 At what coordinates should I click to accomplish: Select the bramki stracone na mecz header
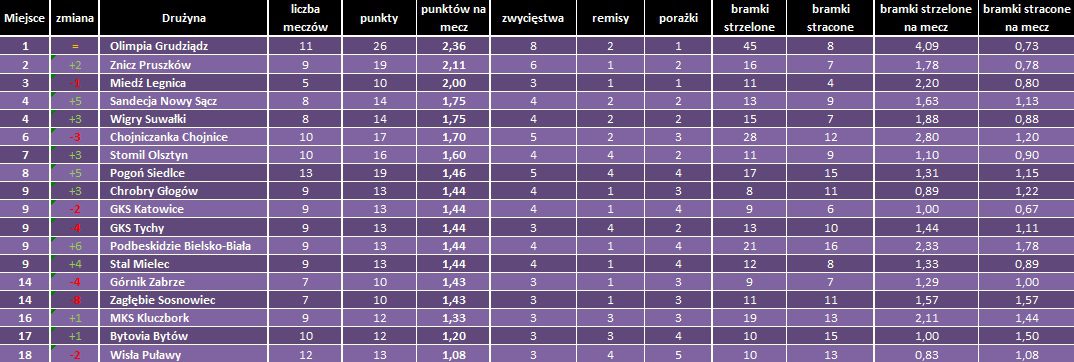pos(1026,18)
